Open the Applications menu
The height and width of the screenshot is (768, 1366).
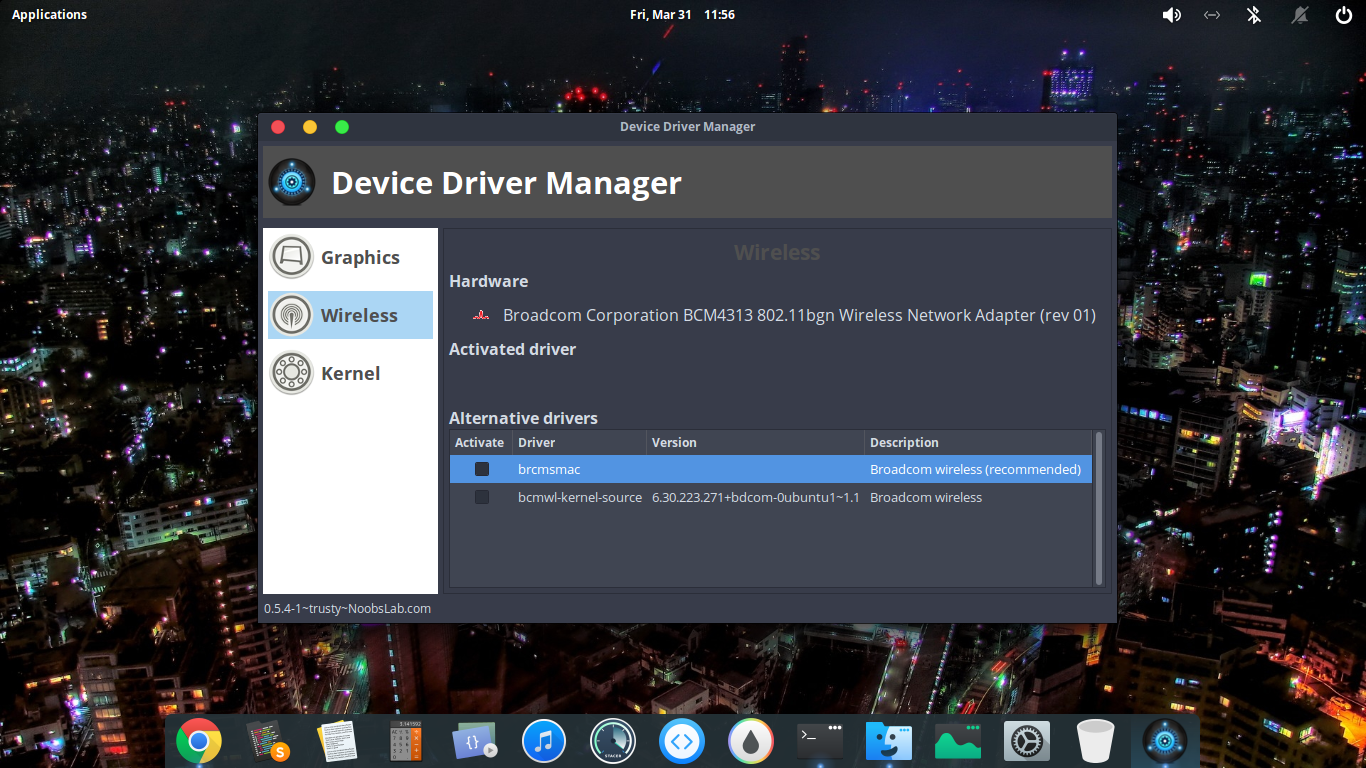pyautogui.click(x=49, y=15)
